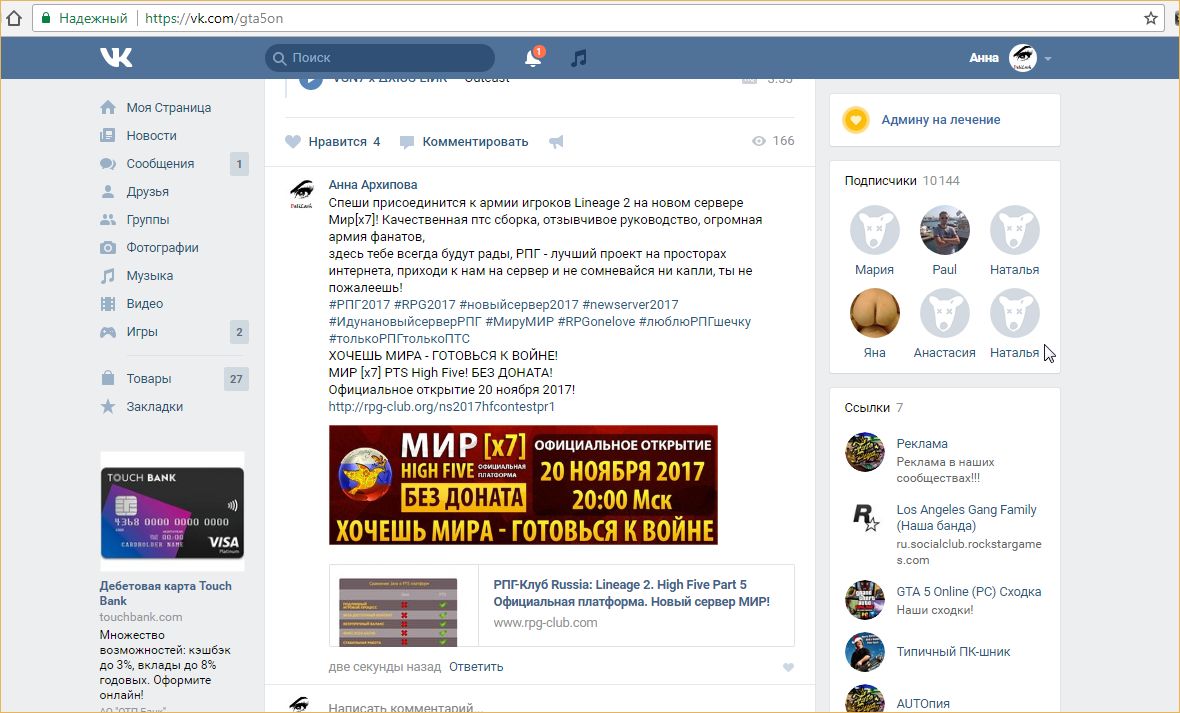Open rpg-club.org/ns2017hfcontestpr1 link

442,407
